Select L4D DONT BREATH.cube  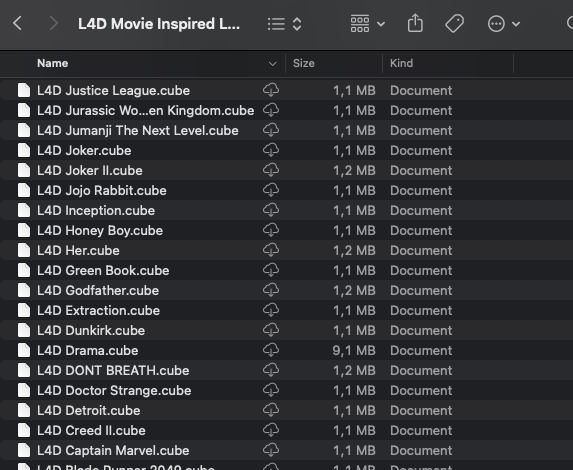[x=113, y=371]
